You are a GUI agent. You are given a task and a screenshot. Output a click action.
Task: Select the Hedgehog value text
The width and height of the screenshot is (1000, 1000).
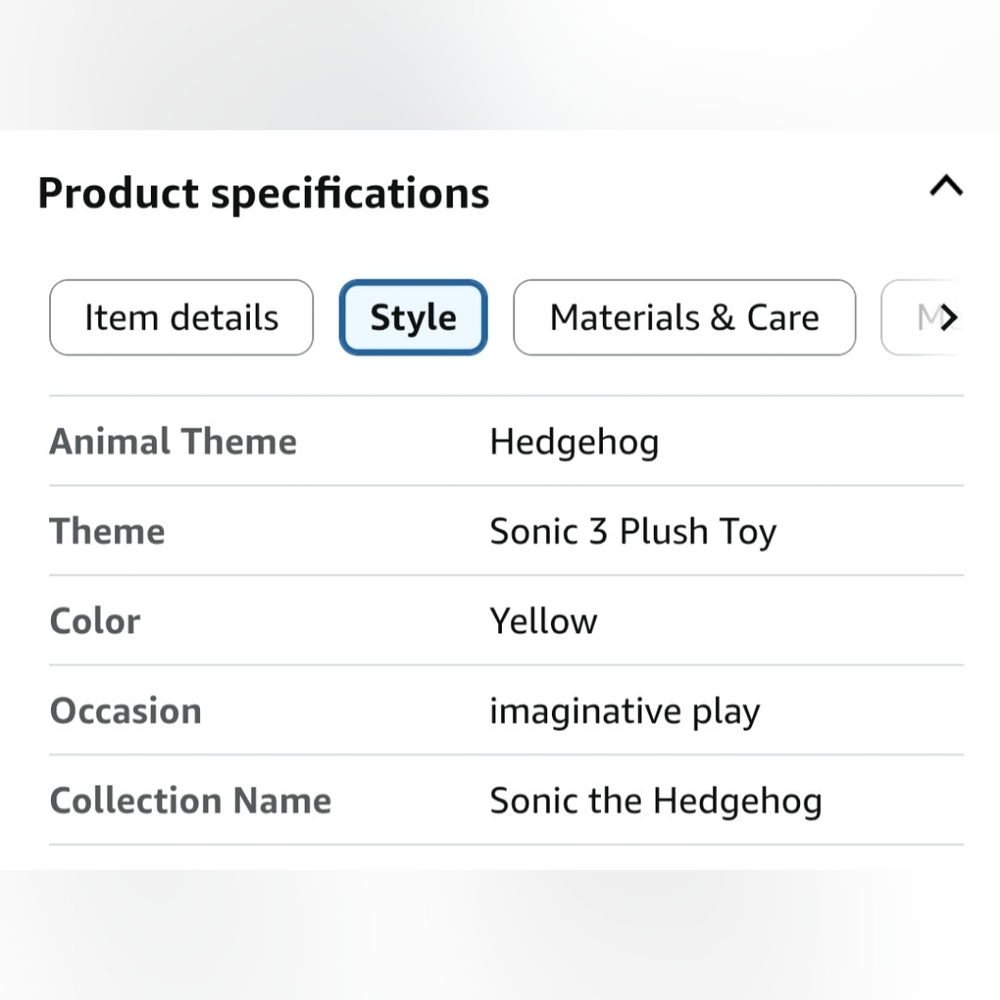(x=574, y=442)
